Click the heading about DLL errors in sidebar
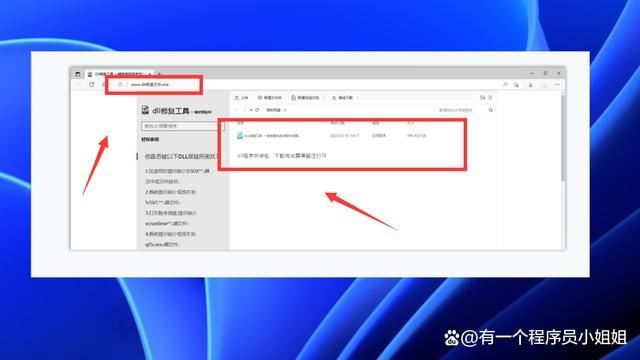 (182, 156)
